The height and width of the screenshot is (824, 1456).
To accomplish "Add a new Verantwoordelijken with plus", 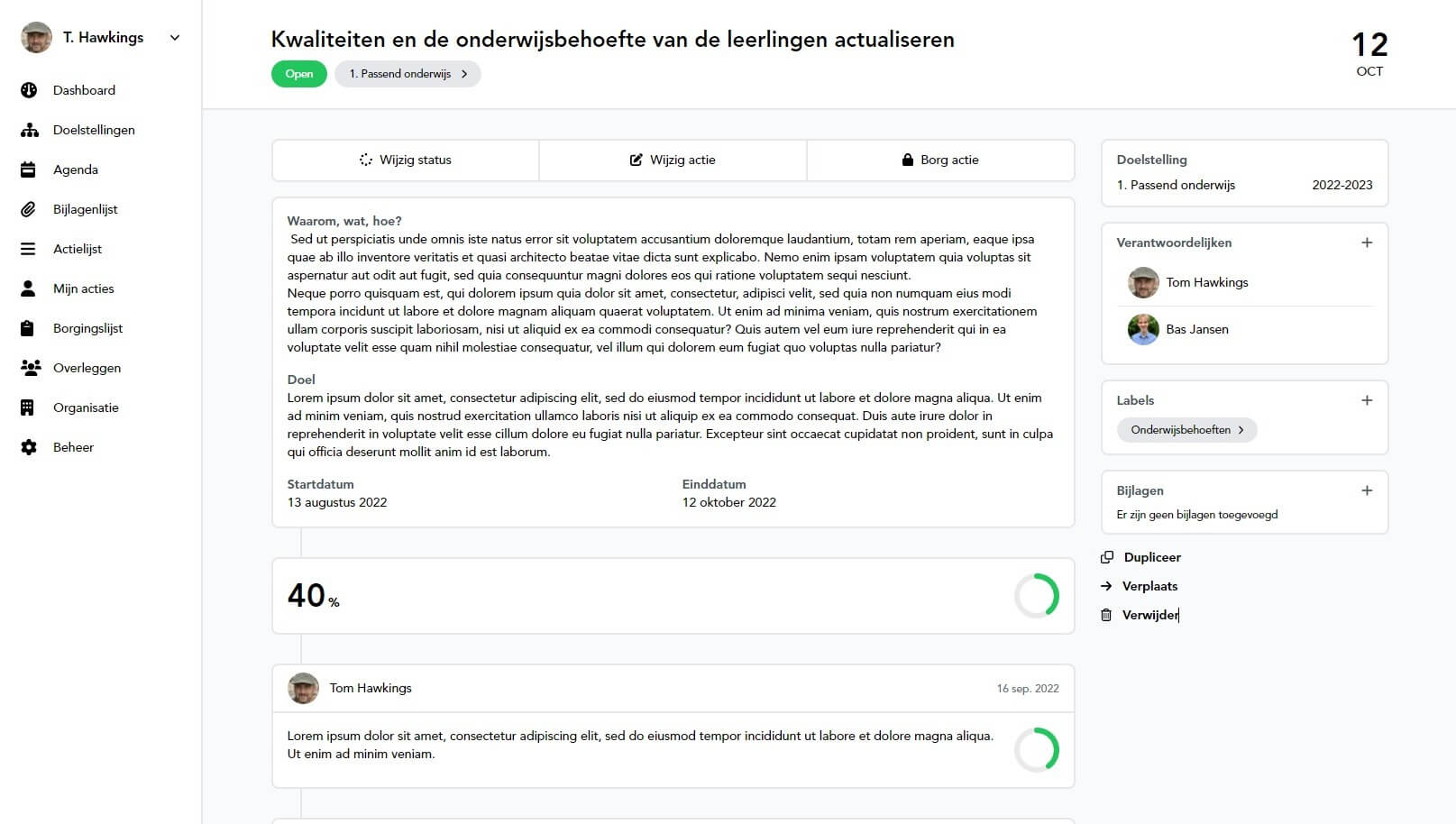I will 1367,243.
